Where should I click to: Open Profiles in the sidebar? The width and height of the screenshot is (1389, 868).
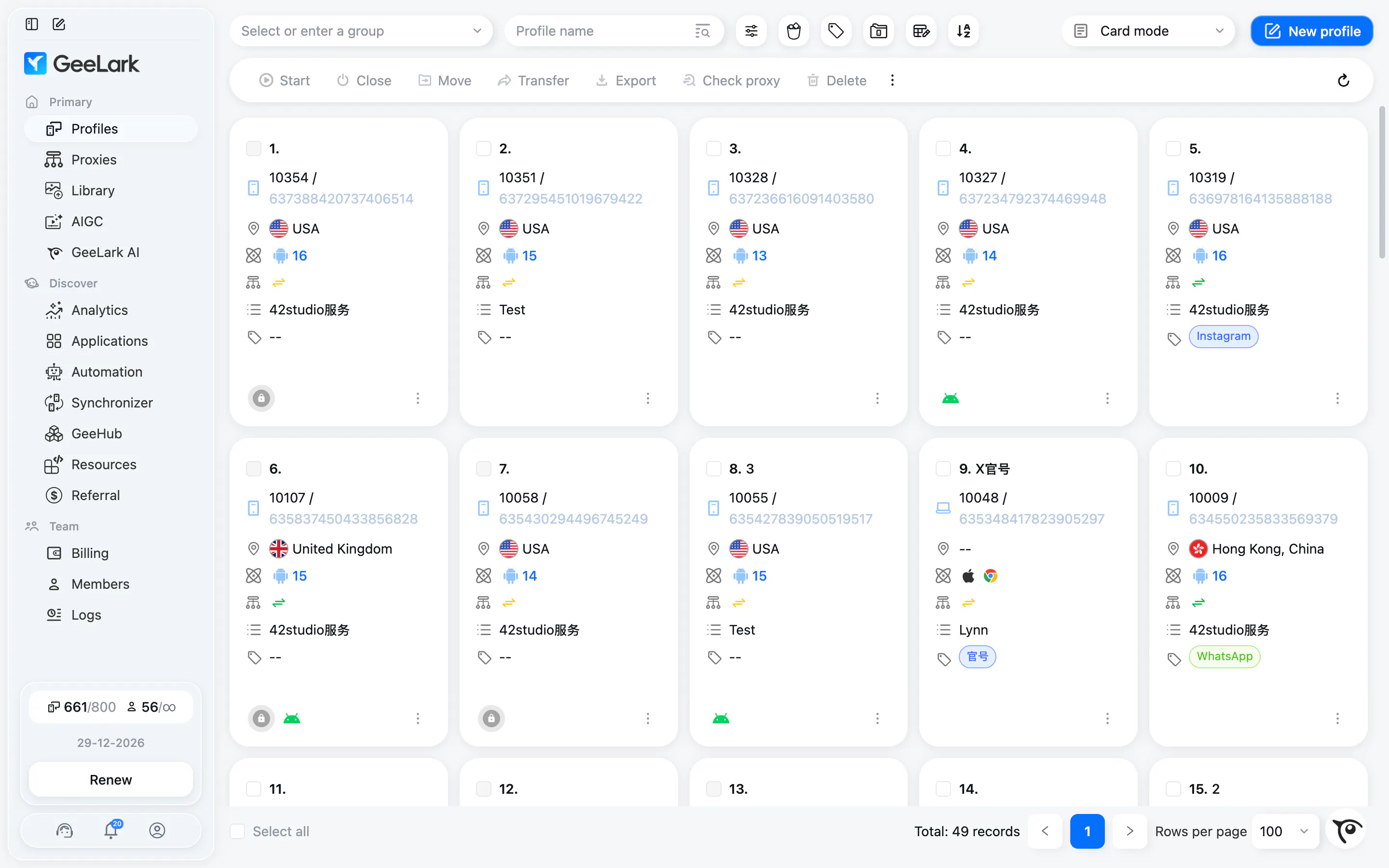click(x=111, y=129)
